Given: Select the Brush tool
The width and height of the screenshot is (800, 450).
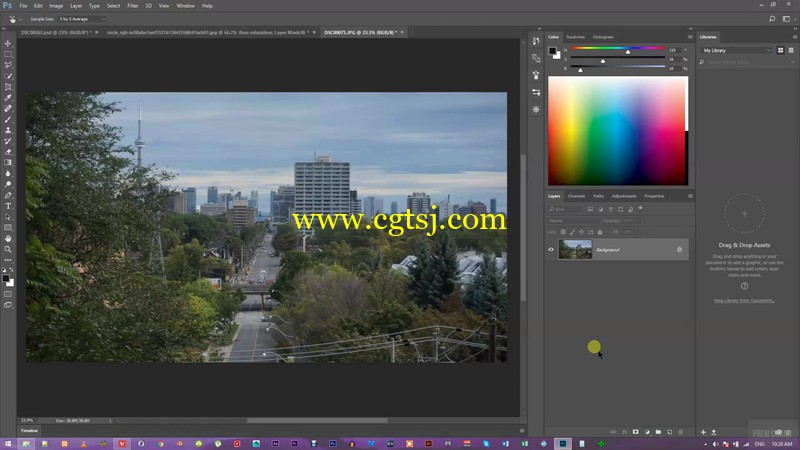Looking at the screenshot, I should (8, 119).
